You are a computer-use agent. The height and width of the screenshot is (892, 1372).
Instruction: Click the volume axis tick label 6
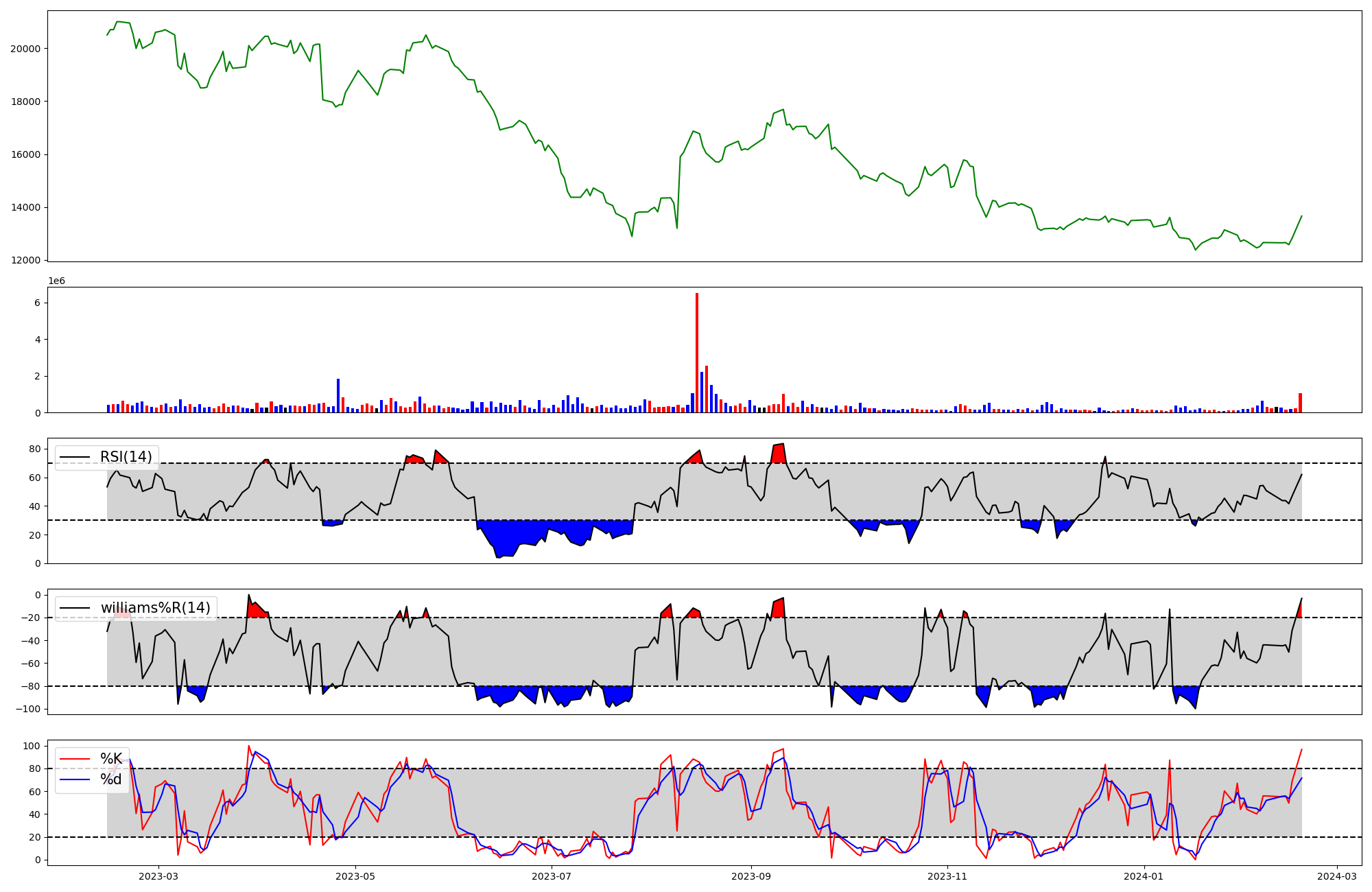(x=37, y=303)
